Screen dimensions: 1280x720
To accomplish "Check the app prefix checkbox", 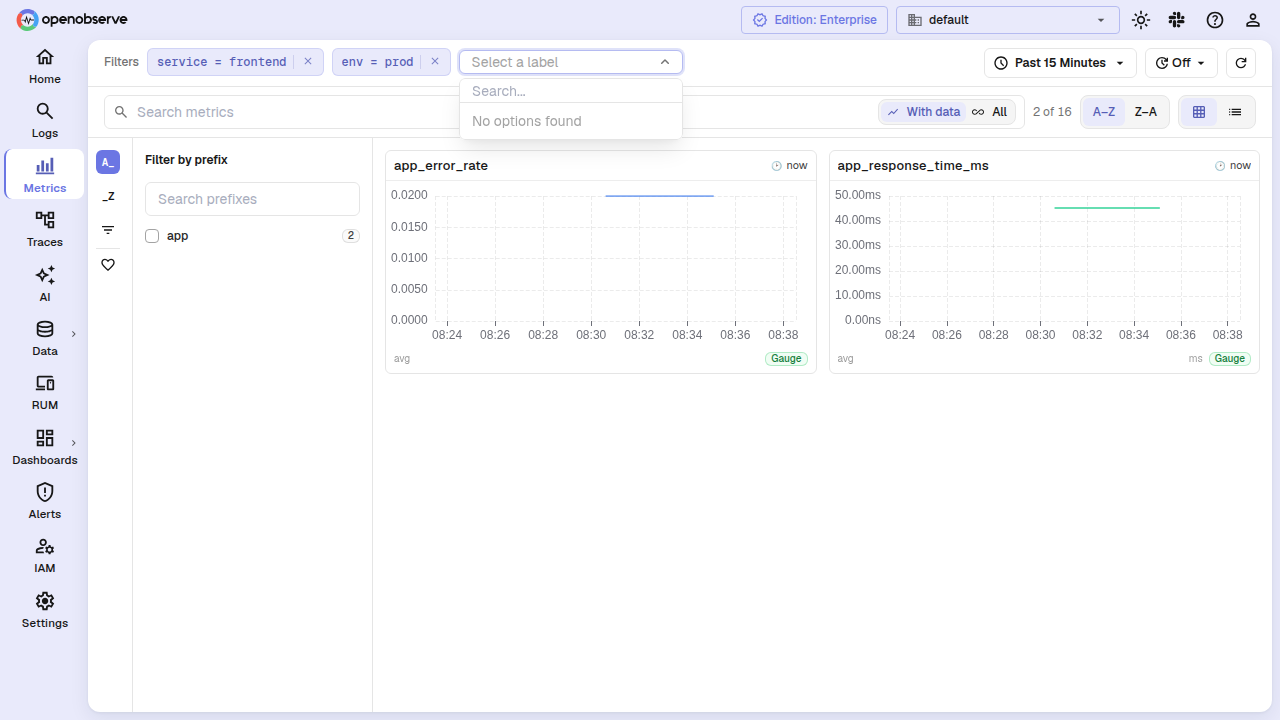I will click(x=152, y=236).
